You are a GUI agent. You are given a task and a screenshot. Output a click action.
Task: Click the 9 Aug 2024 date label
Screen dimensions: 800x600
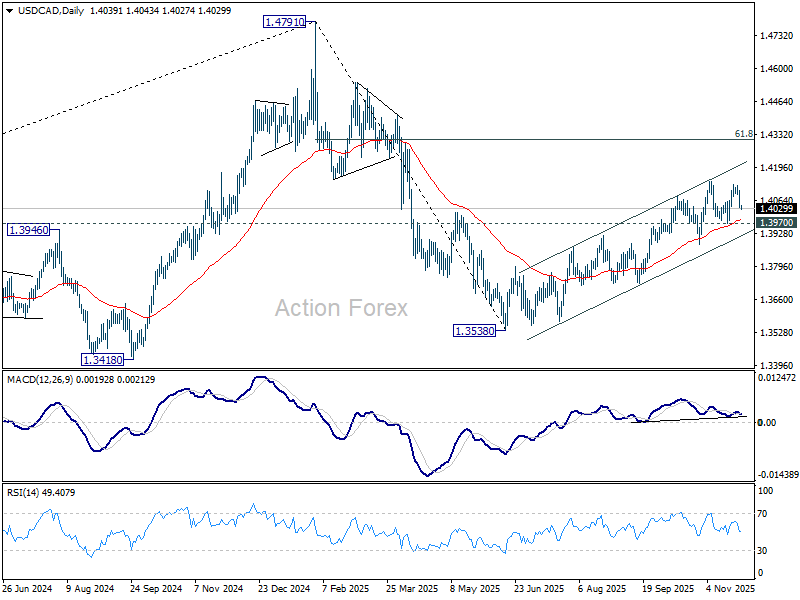(90, 588)
